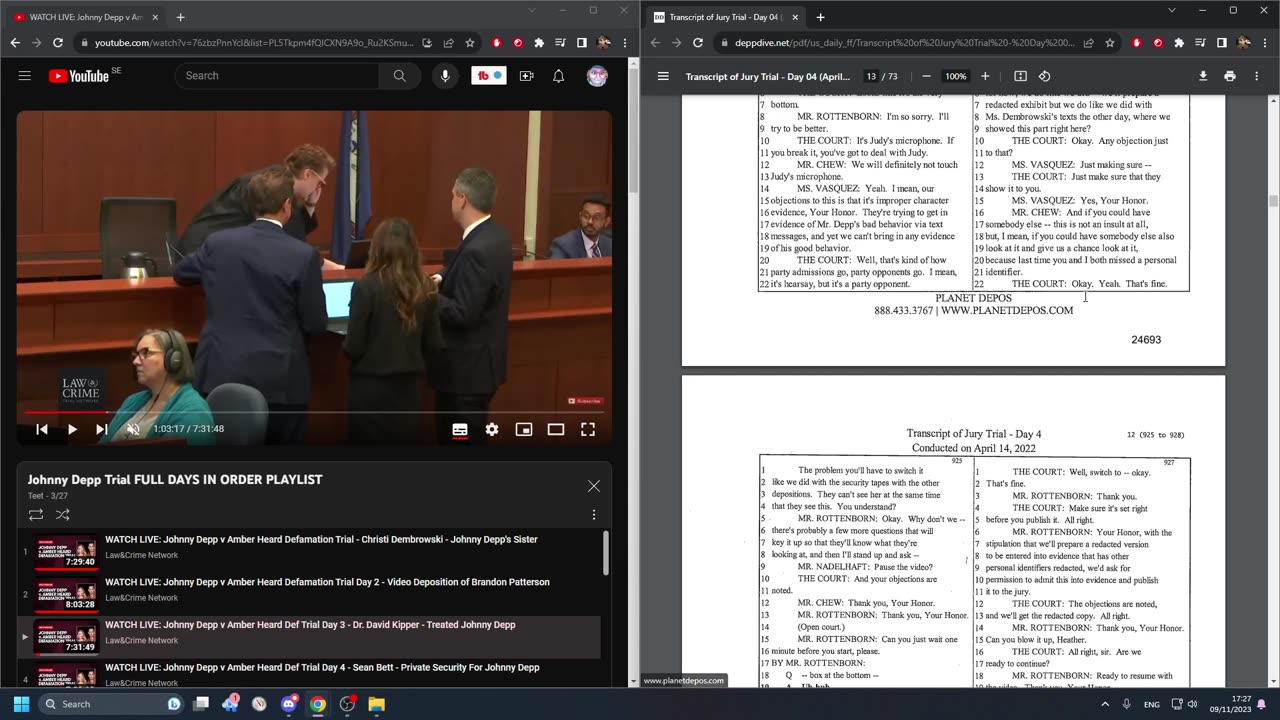This screenshot has width=1280, height=720.
Task: Open Chrome menu in the YouTube window
Action: tap(625, 43)
